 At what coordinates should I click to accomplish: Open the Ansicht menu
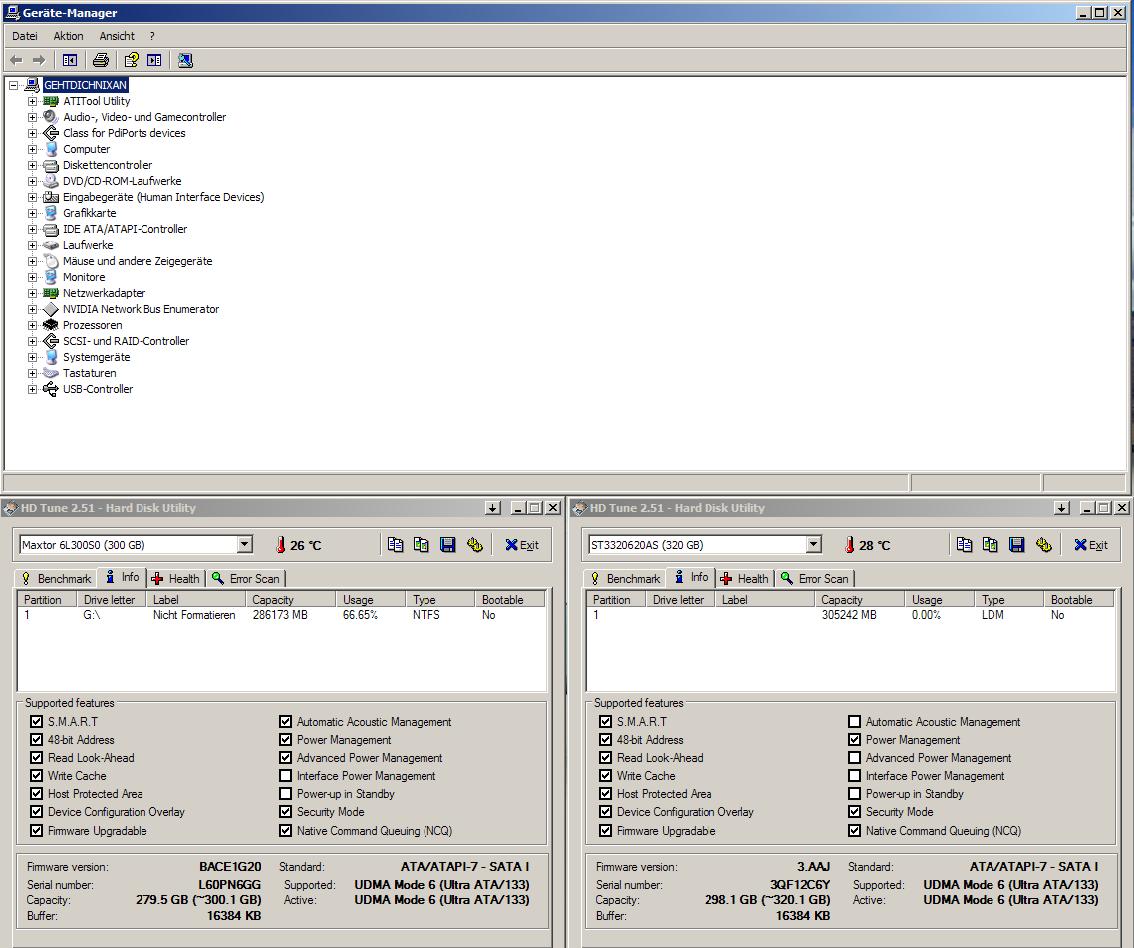point(117,36)
